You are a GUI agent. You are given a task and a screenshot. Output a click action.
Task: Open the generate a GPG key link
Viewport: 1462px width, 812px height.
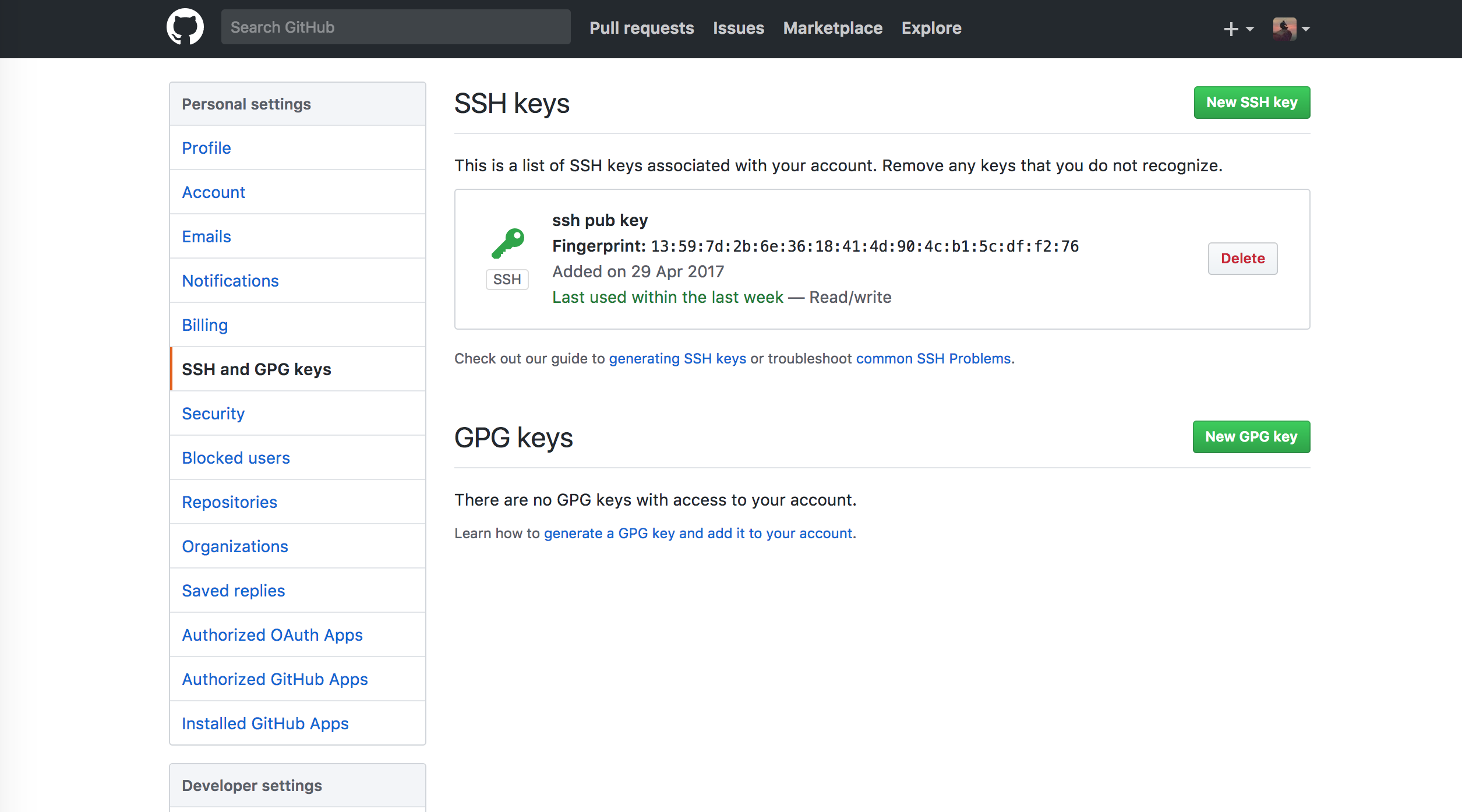pyautogui.click(x=698, y=534)
